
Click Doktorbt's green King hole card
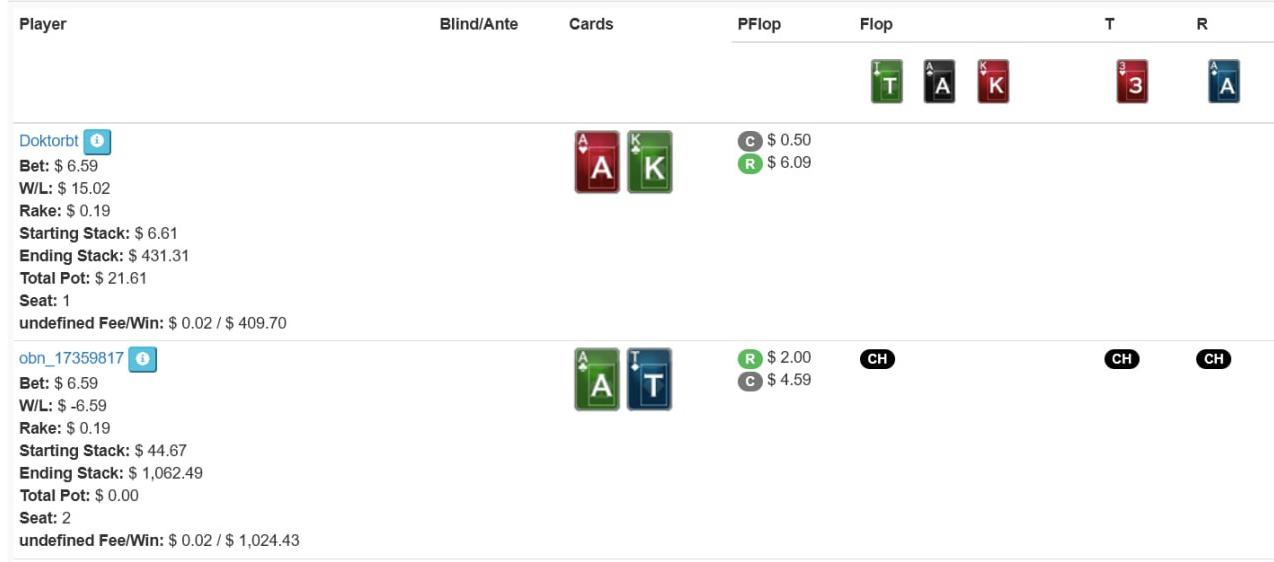650,162
